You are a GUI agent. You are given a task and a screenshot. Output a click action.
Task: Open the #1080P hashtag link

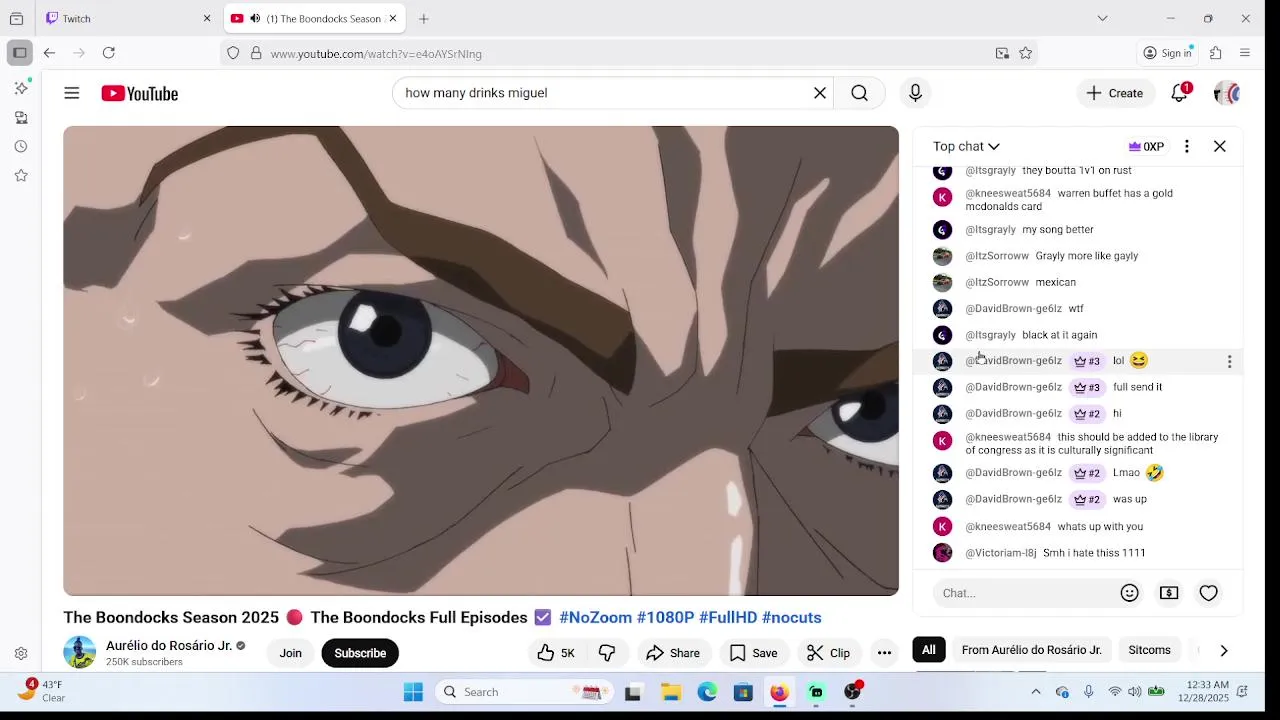click(x=665, y=617)
